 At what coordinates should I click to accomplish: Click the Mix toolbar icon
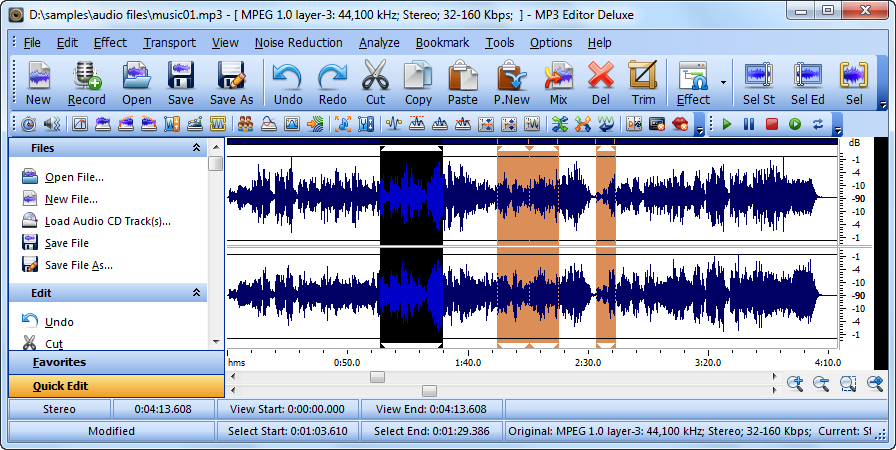coord(558,76)
